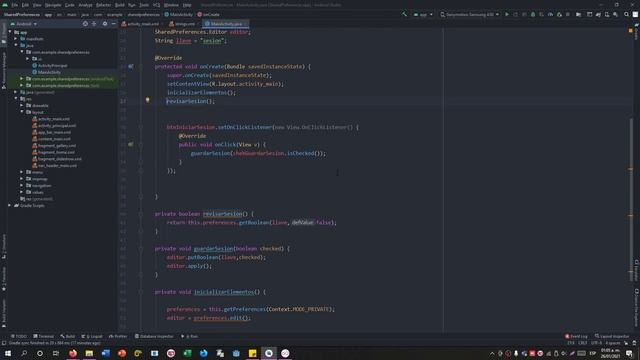This screenshot has height=360, width=640.
Task: Collapse the app module tree node
Action: (x=10, y=32)
